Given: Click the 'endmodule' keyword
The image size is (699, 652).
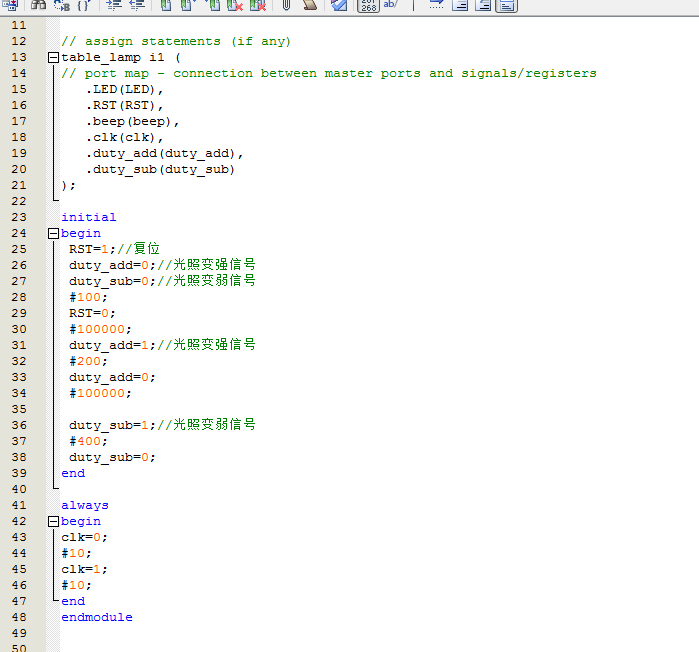Looking at the screenshot, I should point(97,617).
